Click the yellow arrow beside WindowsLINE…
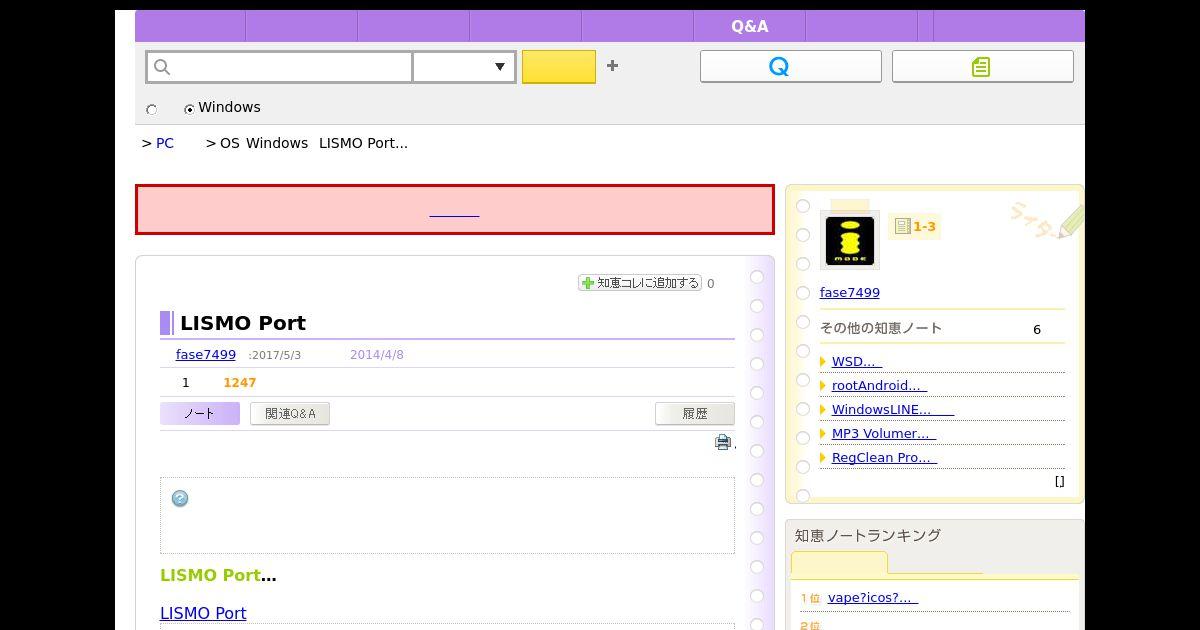This screenshot has width=1200, height=630. coord(823,410)
